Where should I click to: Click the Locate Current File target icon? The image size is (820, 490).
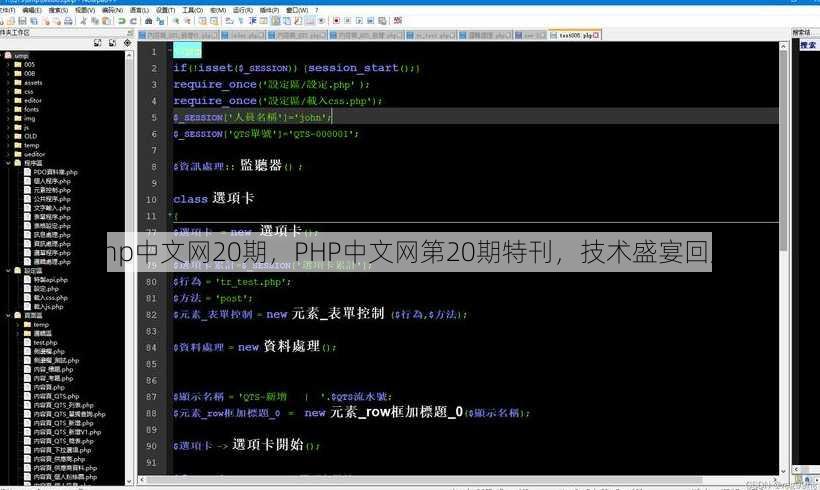pyautogui.click(x=127, y=43)
